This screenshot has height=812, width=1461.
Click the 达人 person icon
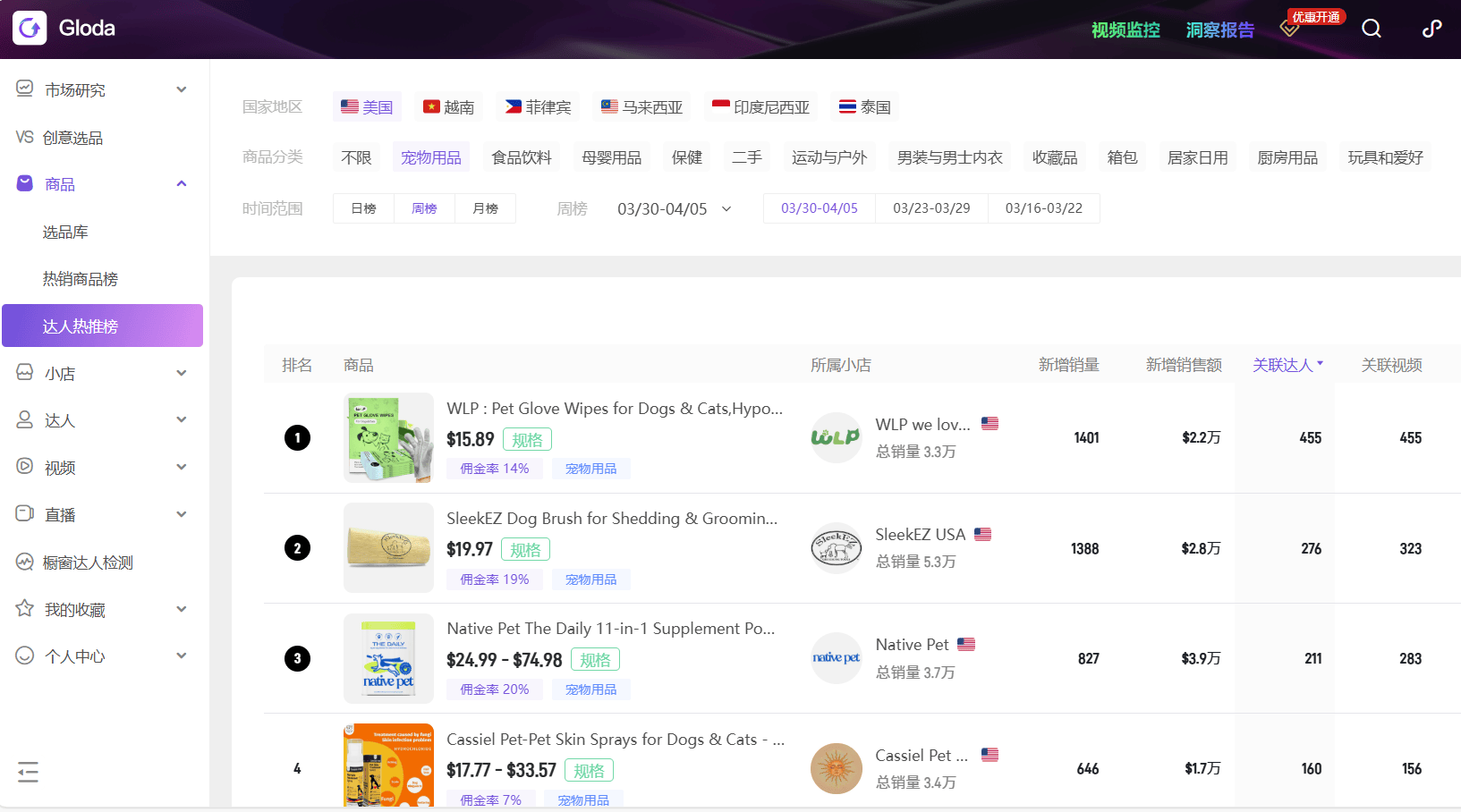pyautogui.click(x=25, y=419)
